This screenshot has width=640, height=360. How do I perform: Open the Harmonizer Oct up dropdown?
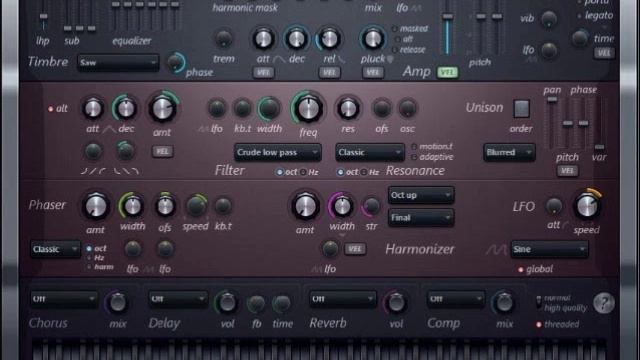tap(420, 195)
